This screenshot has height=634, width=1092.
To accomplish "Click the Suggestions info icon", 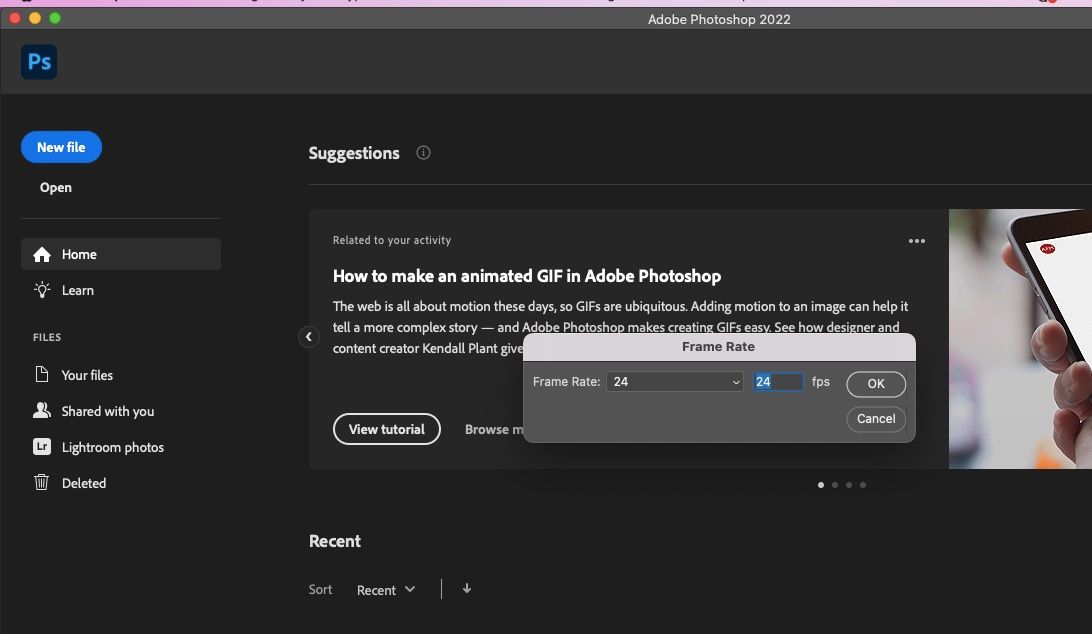I will pyautogui.click(x=423, y=153).
